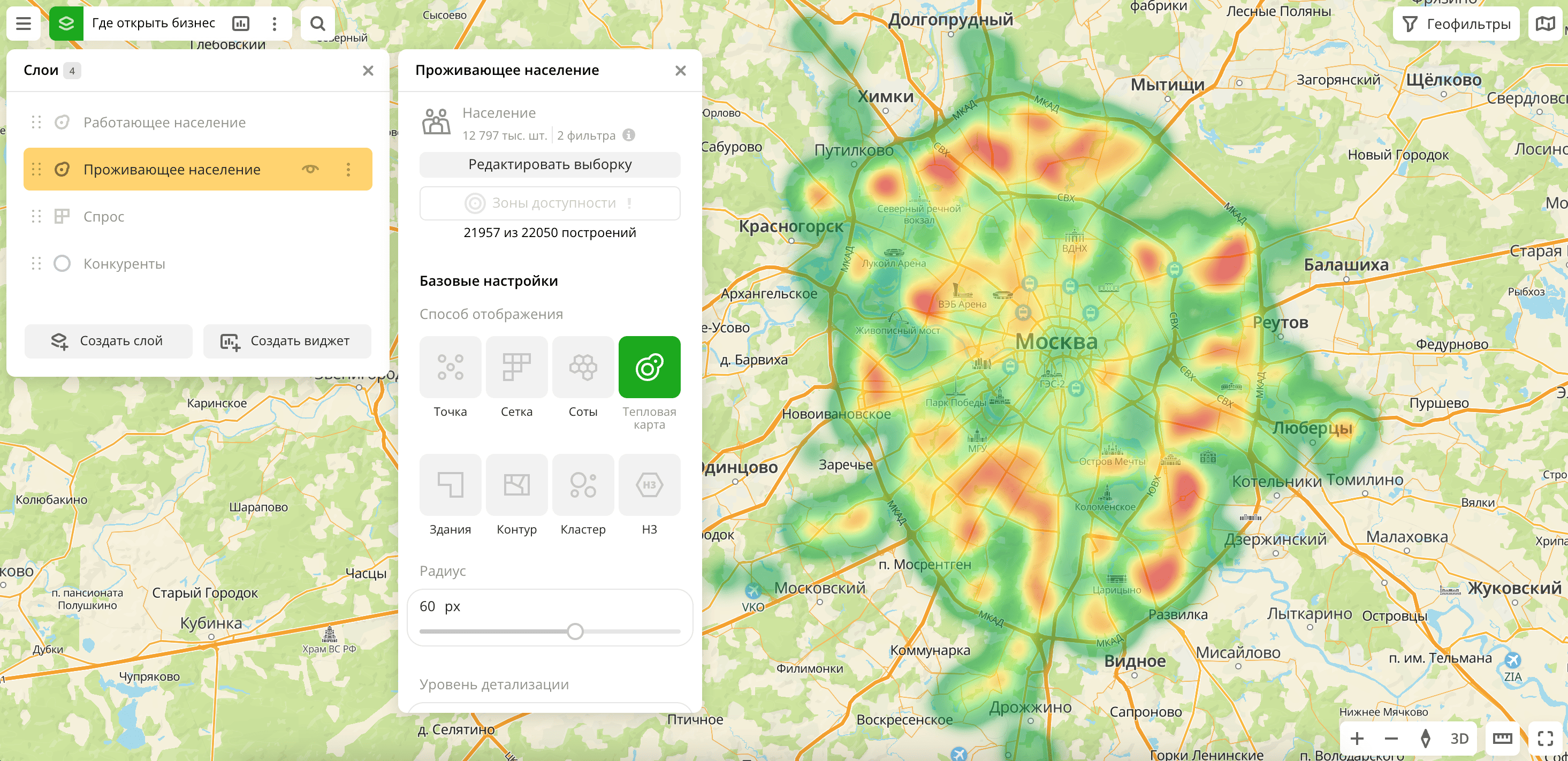The height and width of the screenshot is (761, 1568).
Task: Click the Лукойл Арена stadium icon
Action: click(x=894, y=253)
